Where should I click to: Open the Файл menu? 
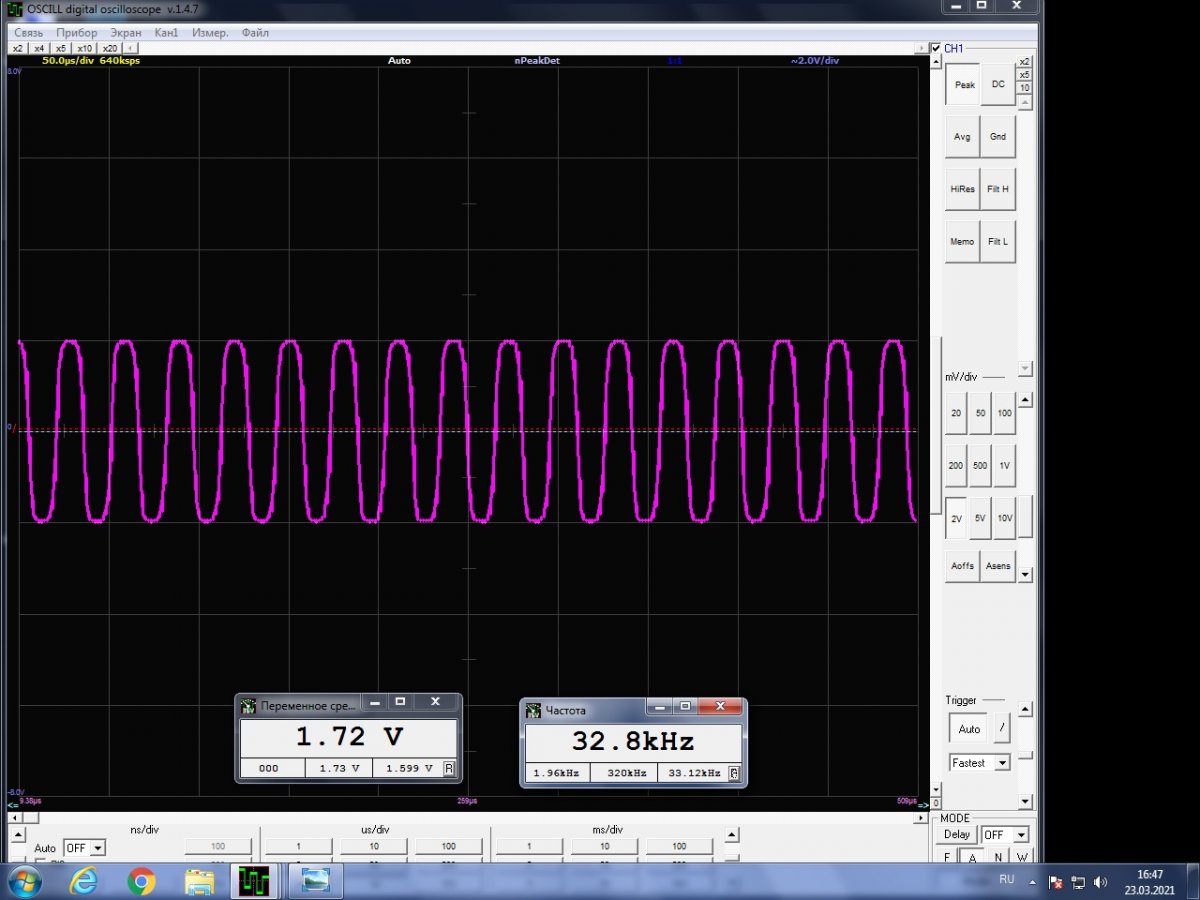(x=255, y=33)
